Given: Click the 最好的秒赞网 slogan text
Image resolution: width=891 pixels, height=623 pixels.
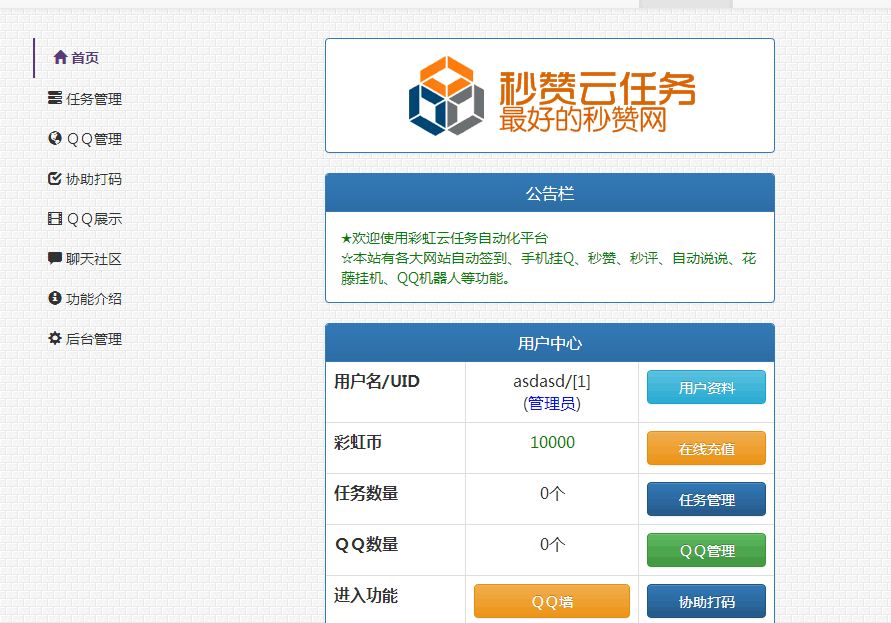Looking at the screenshot, I should [x=583, y=119].
